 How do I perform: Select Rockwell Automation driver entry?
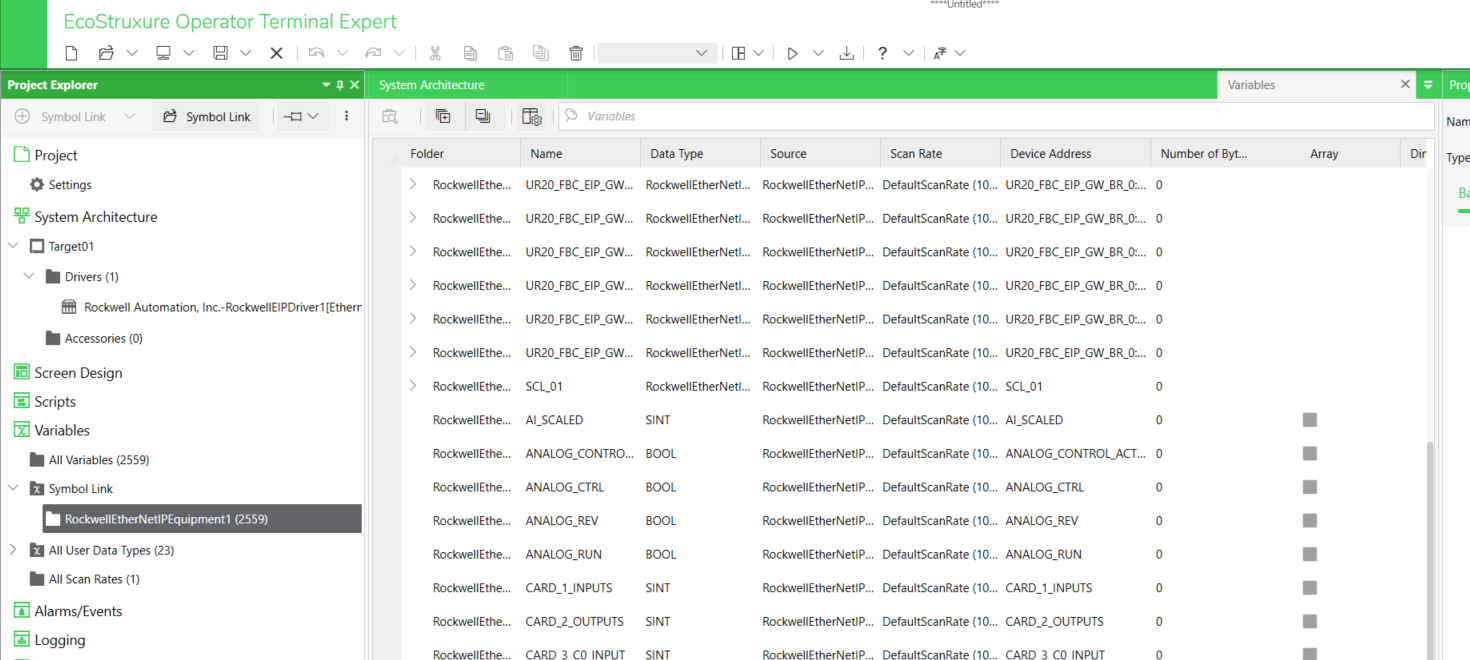tap(223, 307)
